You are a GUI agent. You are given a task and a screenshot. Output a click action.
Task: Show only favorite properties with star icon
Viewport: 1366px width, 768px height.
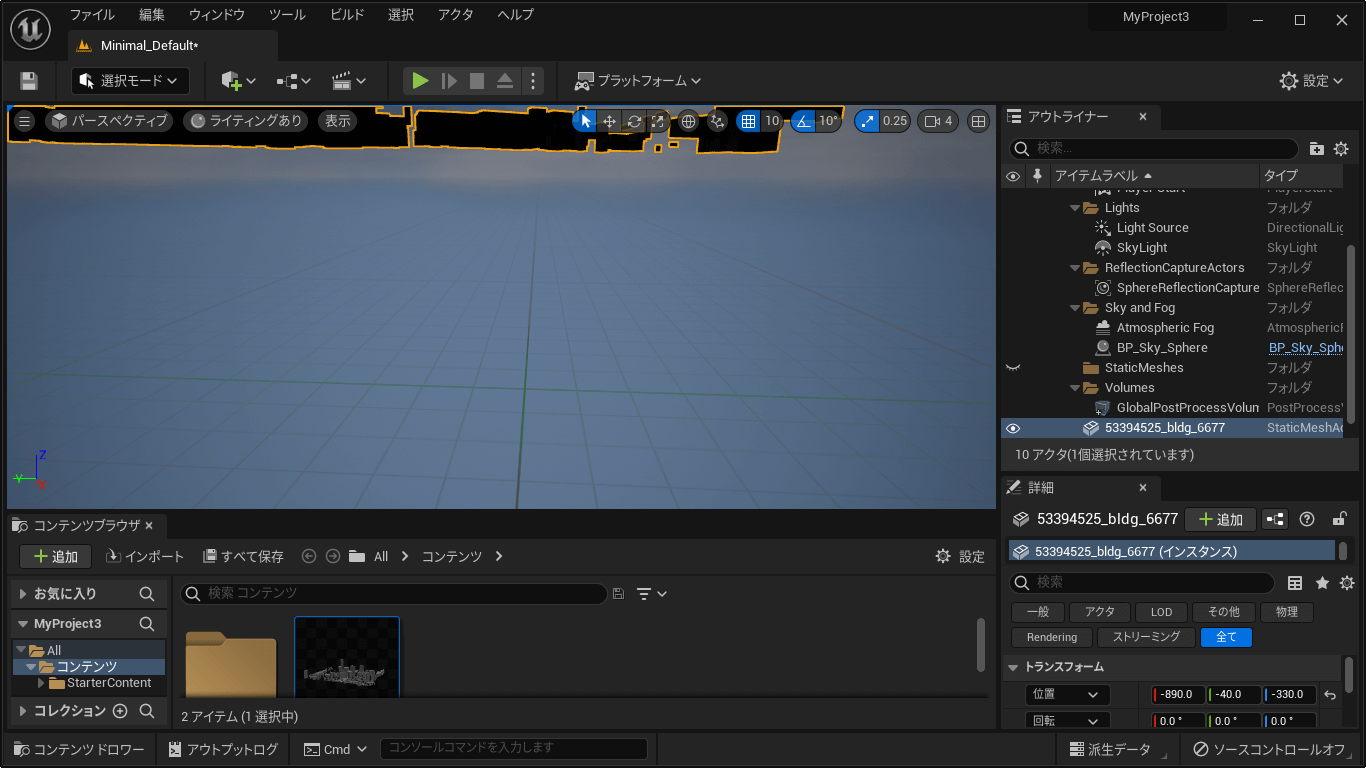pos(1322,583)
